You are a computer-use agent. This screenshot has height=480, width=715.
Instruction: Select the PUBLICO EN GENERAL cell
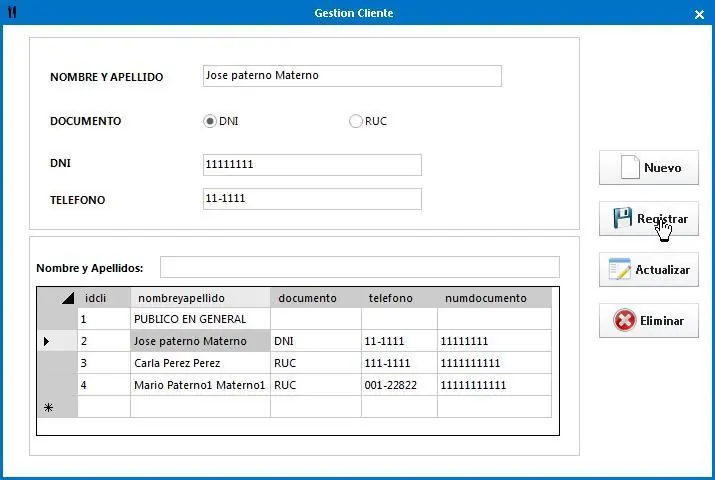(x=200, y=319)
